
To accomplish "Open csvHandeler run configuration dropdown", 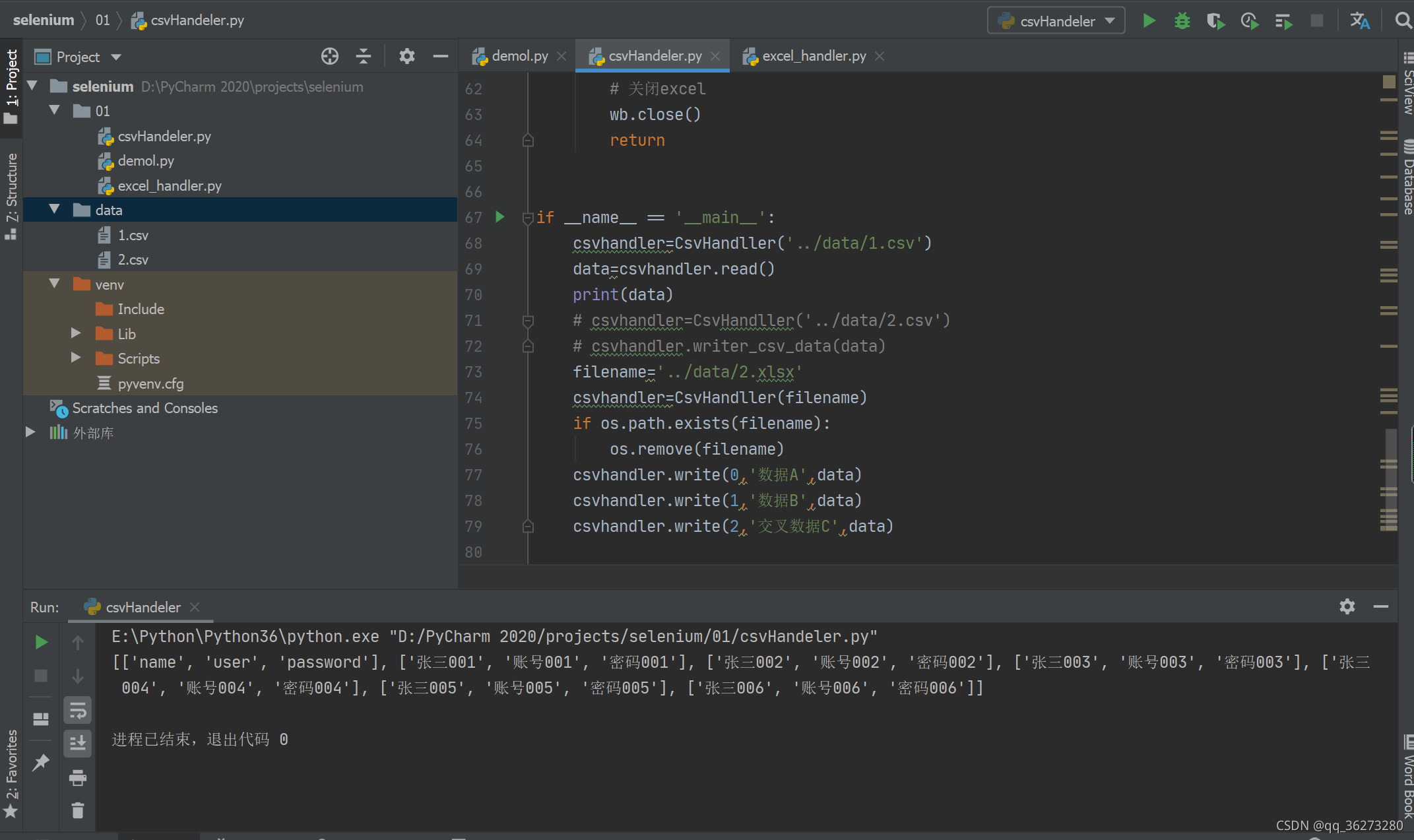I will coord(1057,21).
